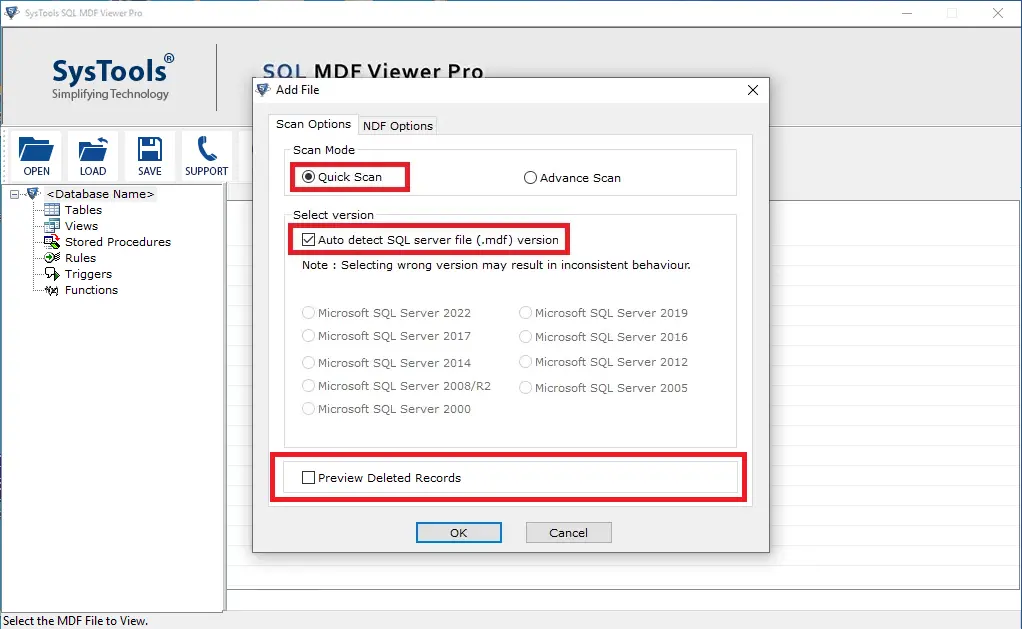Click the Stored Procedures icon
Image resolution: width=1022 pixels, height=629 pixels.
tap(51, 242)
